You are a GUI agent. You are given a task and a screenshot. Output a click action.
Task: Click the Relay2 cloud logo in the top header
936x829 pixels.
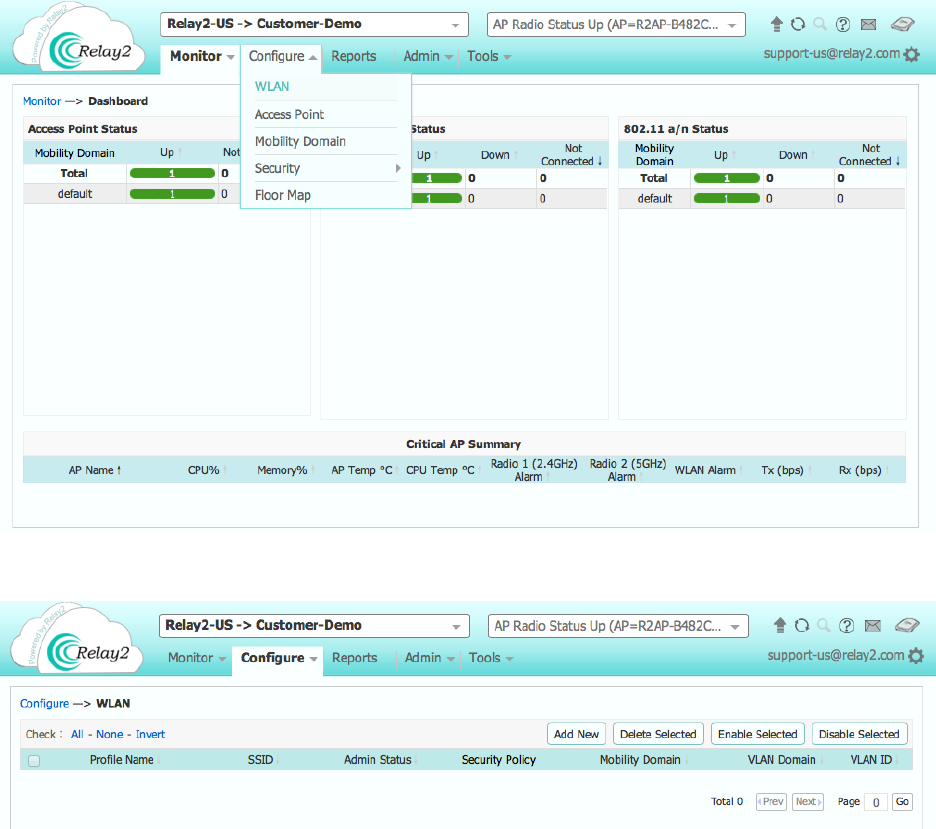[79, 39]
